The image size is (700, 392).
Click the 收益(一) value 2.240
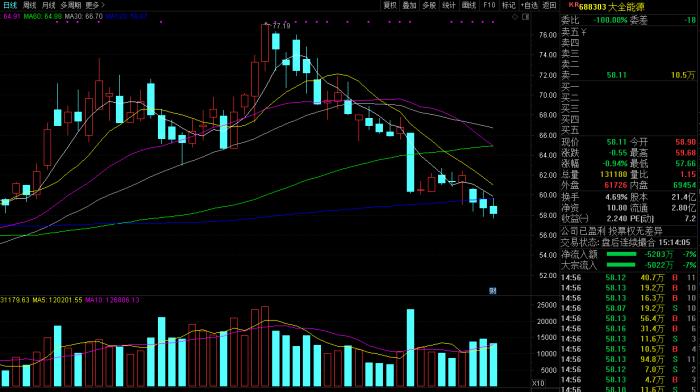point(617,219)
